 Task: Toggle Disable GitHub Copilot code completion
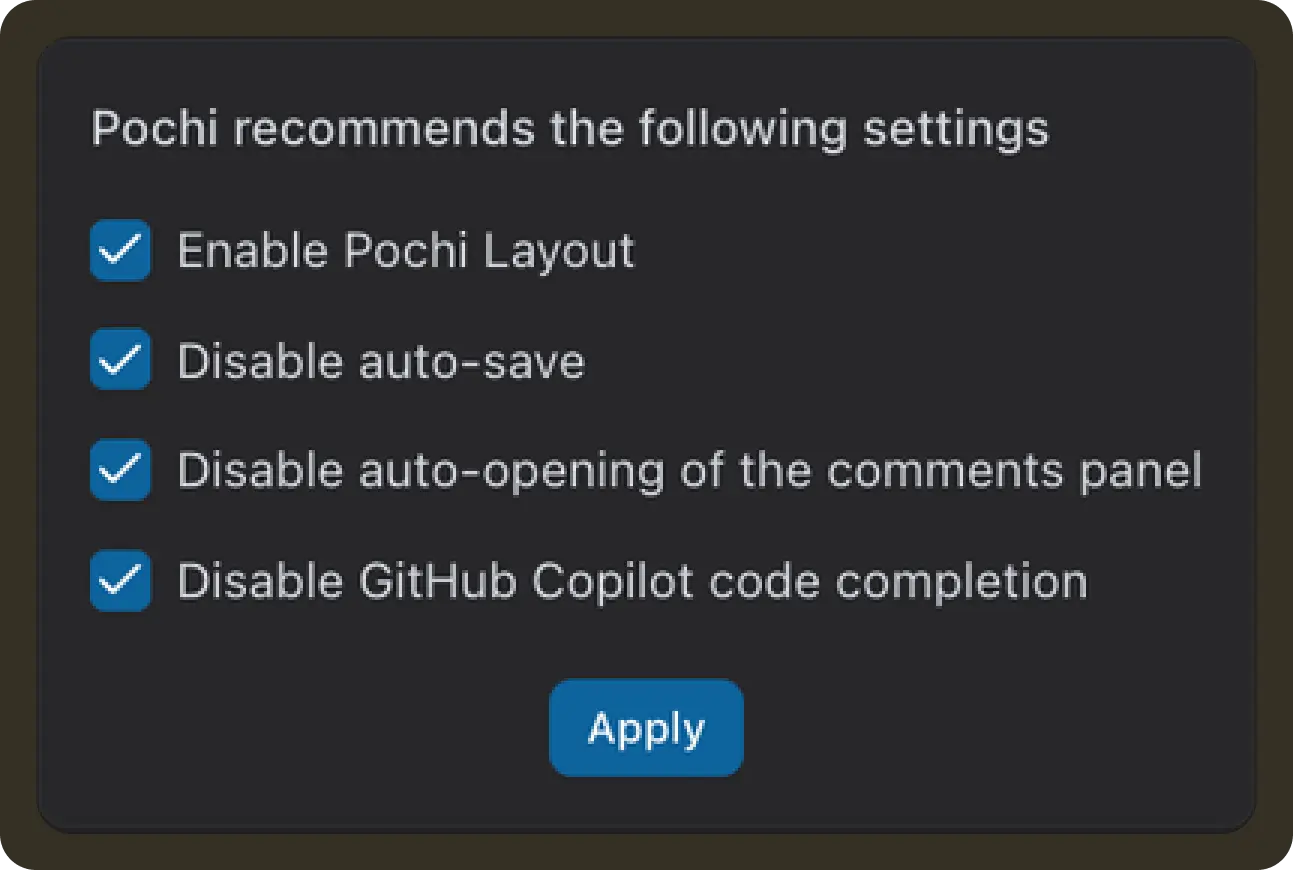(120, 581)
